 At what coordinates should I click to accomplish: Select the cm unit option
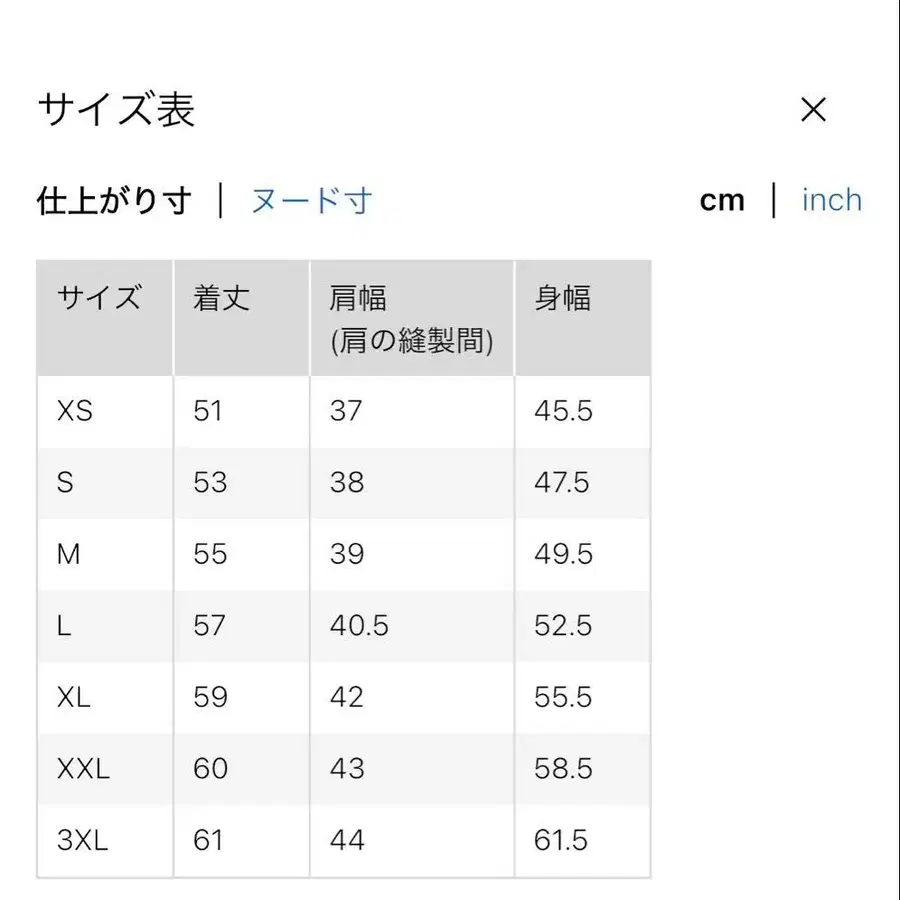click(x=722, y=200)
